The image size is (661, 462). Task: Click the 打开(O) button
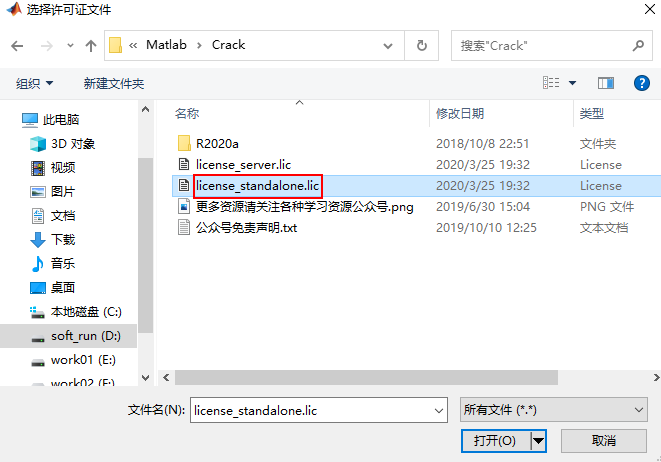click(495, 441)
